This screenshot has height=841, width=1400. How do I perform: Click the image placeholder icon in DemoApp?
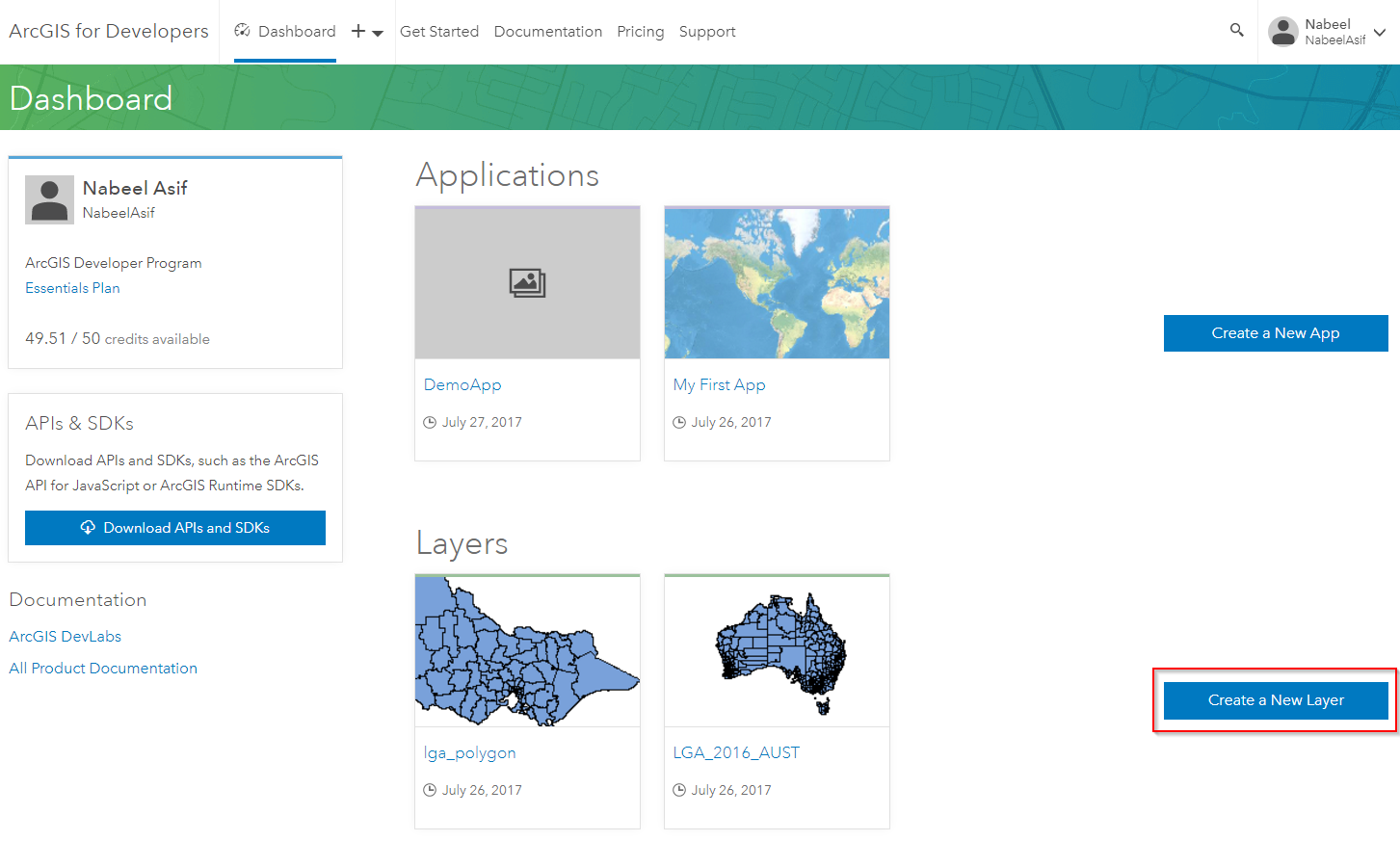[527, 283]
